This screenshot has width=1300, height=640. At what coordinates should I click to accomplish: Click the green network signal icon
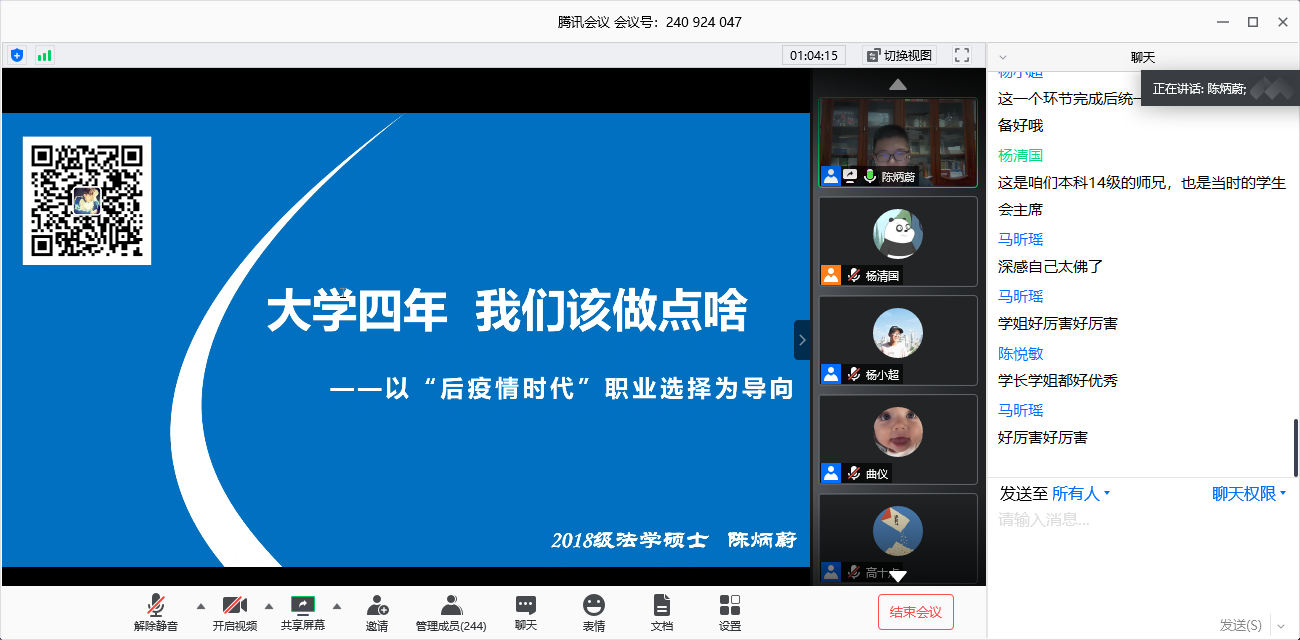[x=44, y=55]
